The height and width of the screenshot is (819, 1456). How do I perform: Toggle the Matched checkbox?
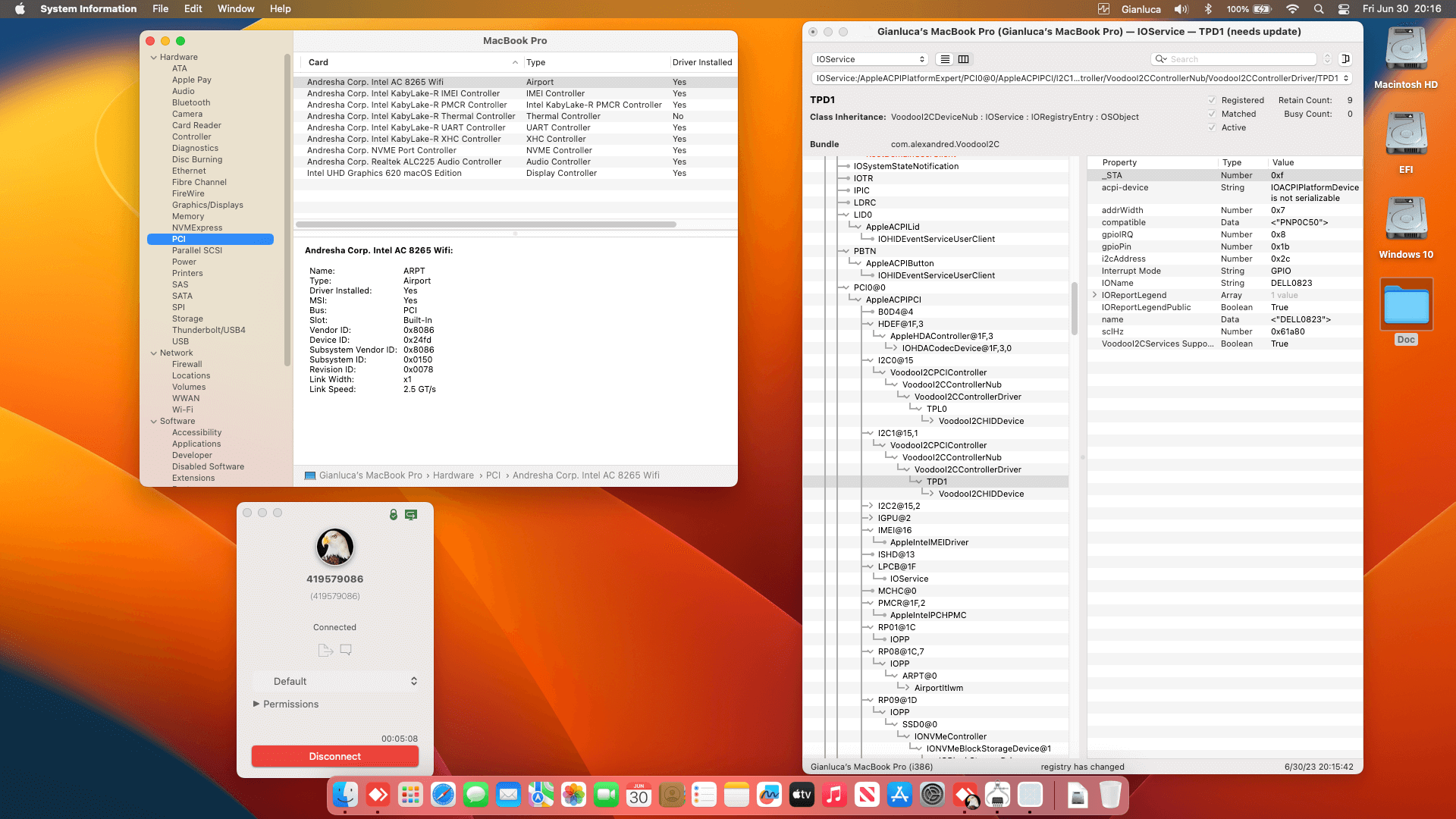pyautogui.click(x=1212, y=114)
